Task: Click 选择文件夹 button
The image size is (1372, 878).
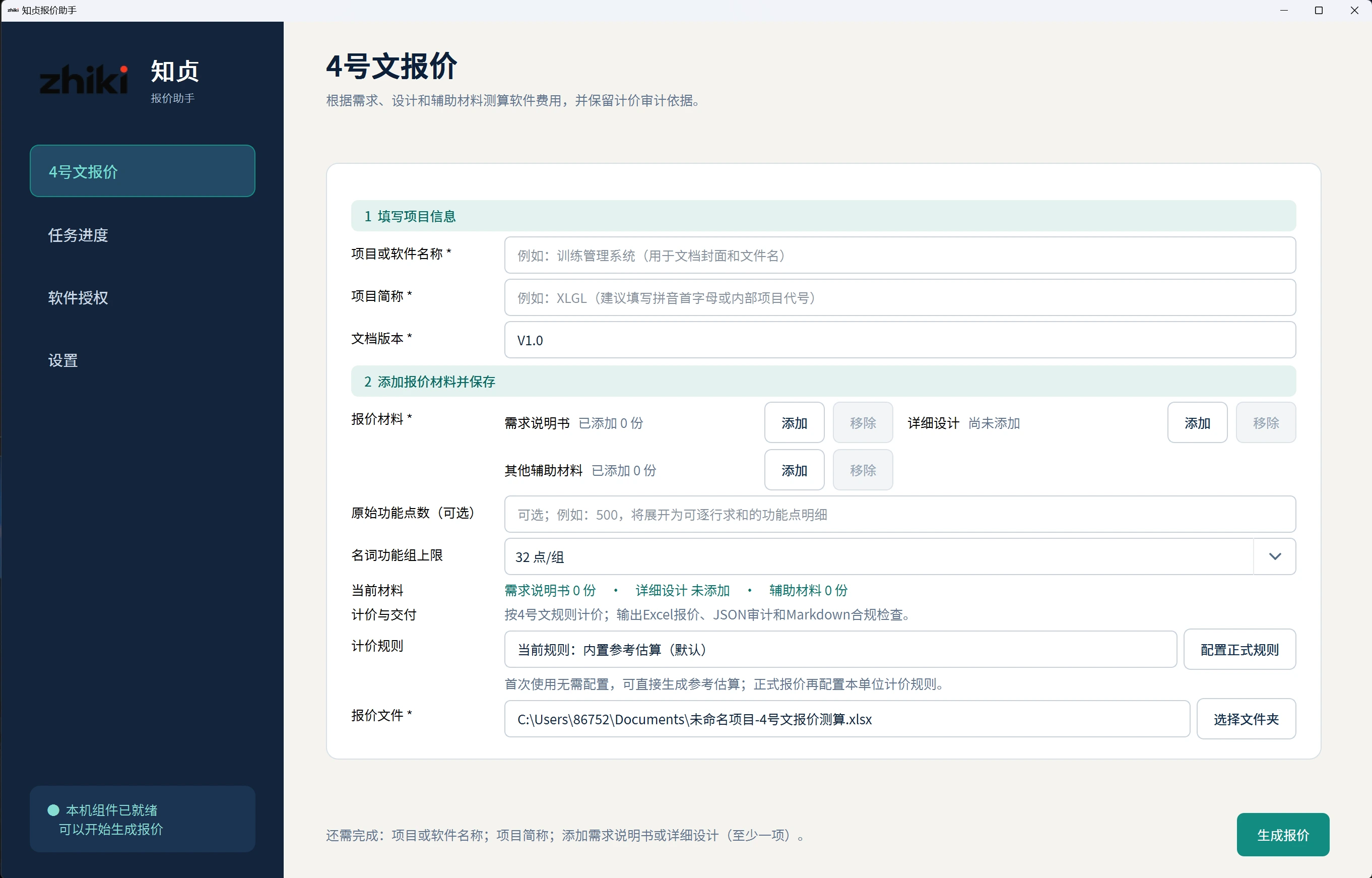Action: 1246,719
